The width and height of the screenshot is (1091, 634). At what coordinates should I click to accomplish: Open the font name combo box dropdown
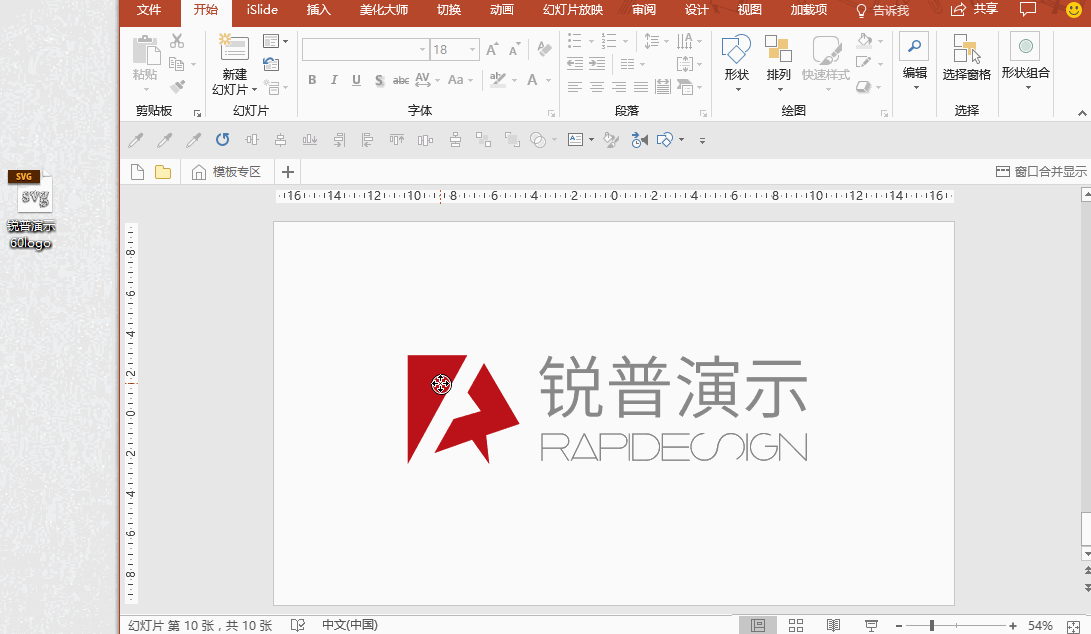click(x=422, y=49)
